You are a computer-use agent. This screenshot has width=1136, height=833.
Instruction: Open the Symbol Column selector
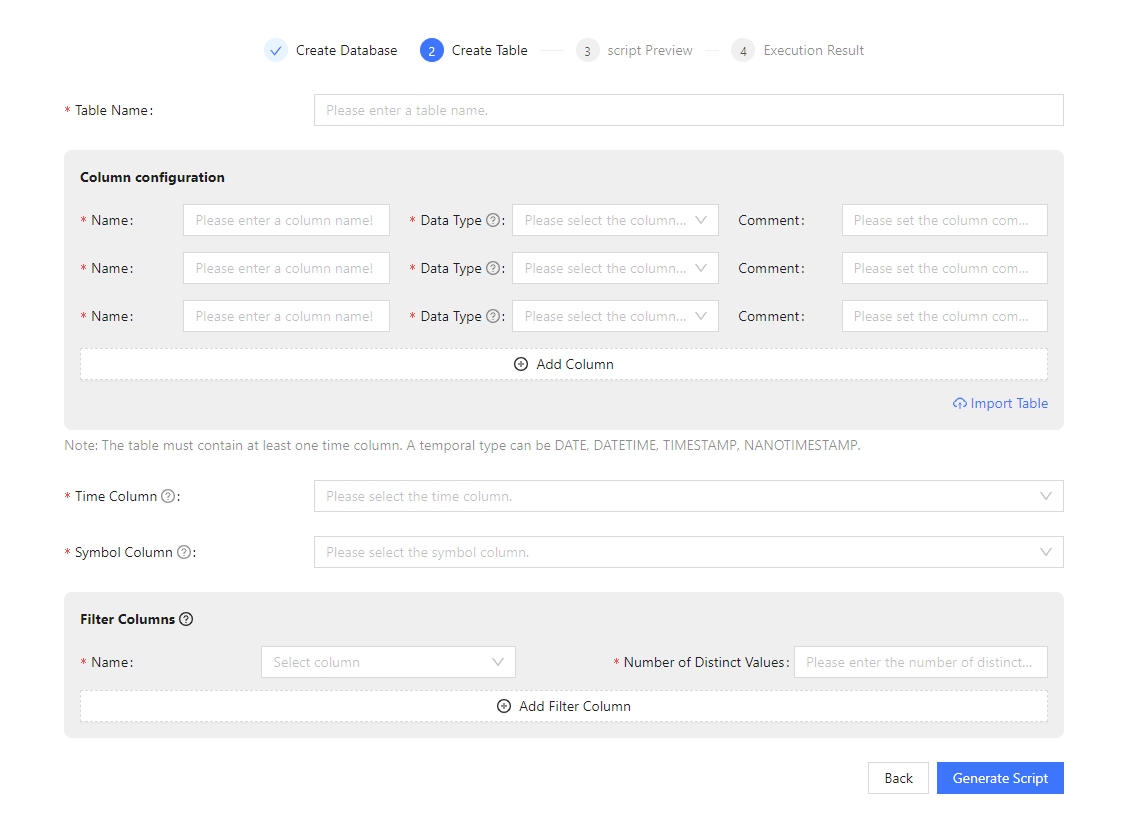[688, 553]
